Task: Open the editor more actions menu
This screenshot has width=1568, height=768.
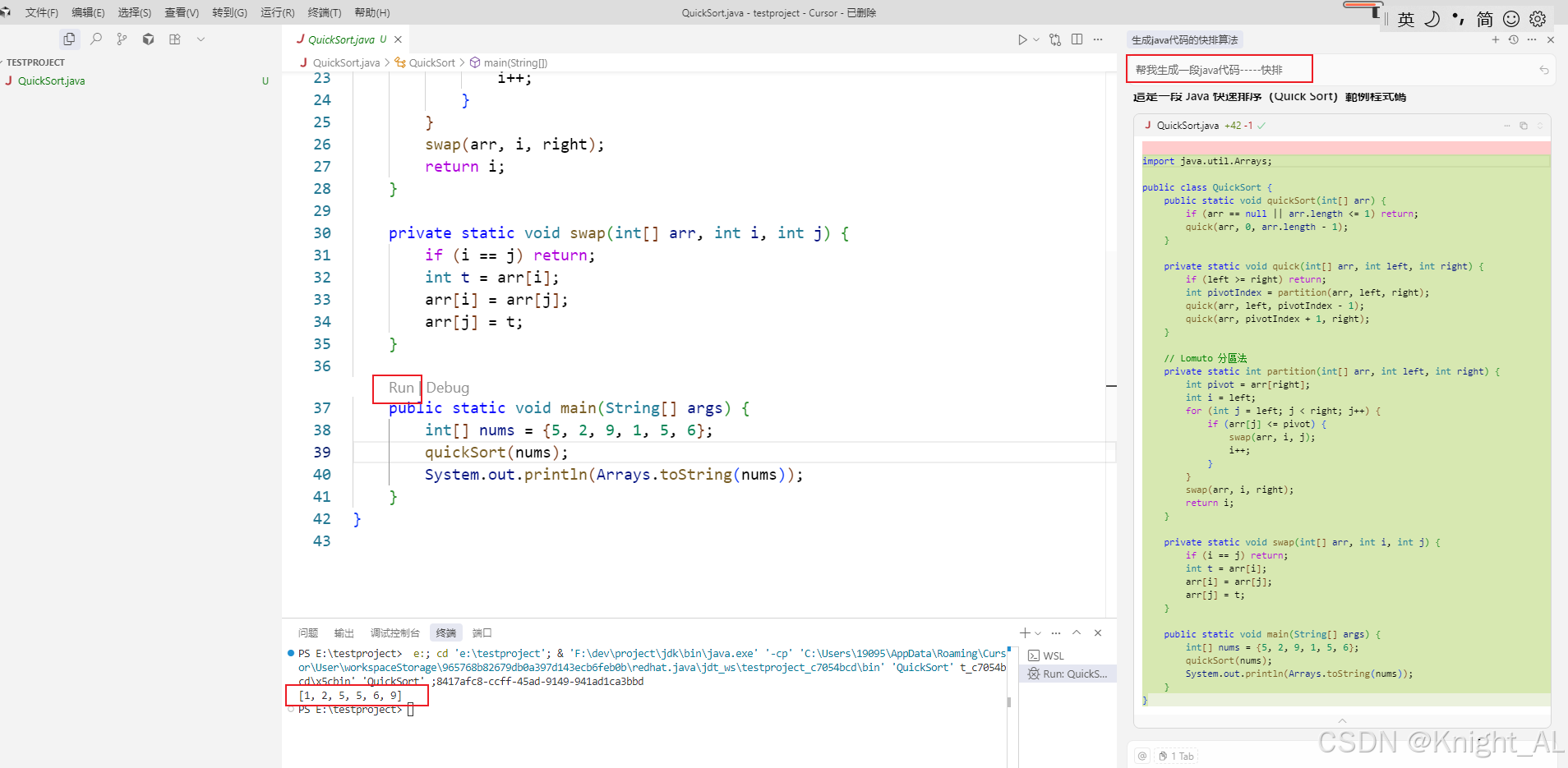Action: (x=1098, y=39)
